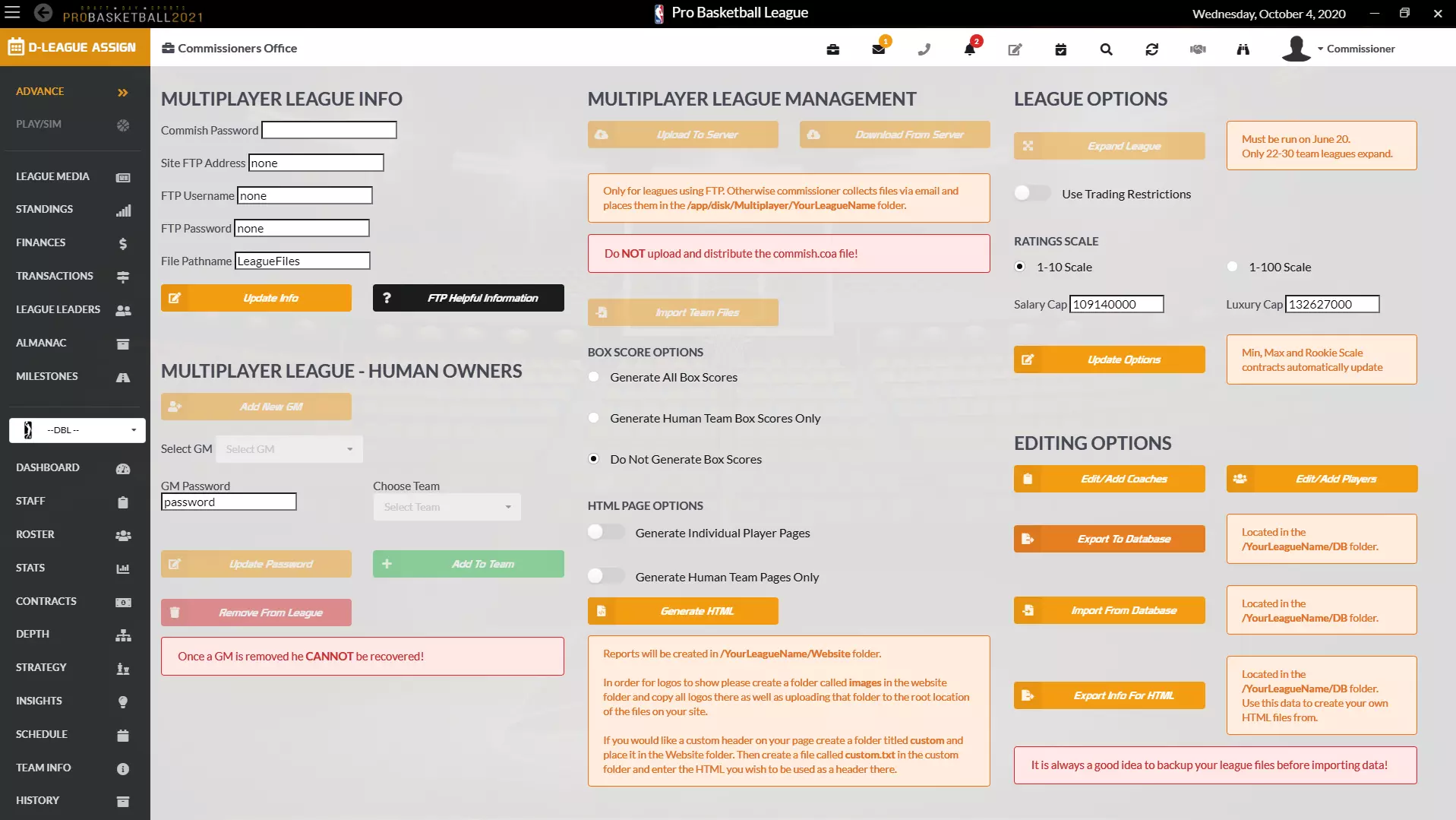The image size is (1456, 820).
Task: Click the Edit/Add Players button
Action: (x=1322, y=479)
